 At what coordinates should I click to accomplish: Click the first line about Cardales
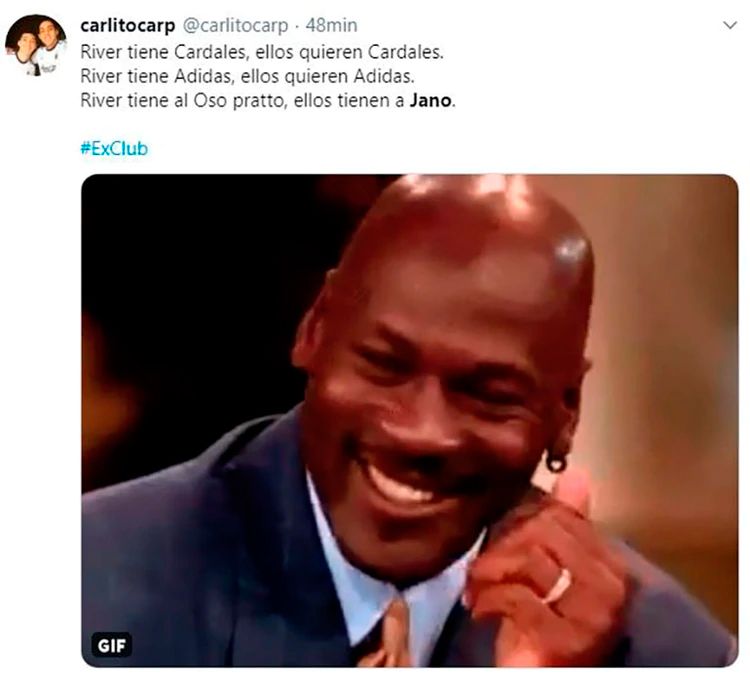(262, 52)
